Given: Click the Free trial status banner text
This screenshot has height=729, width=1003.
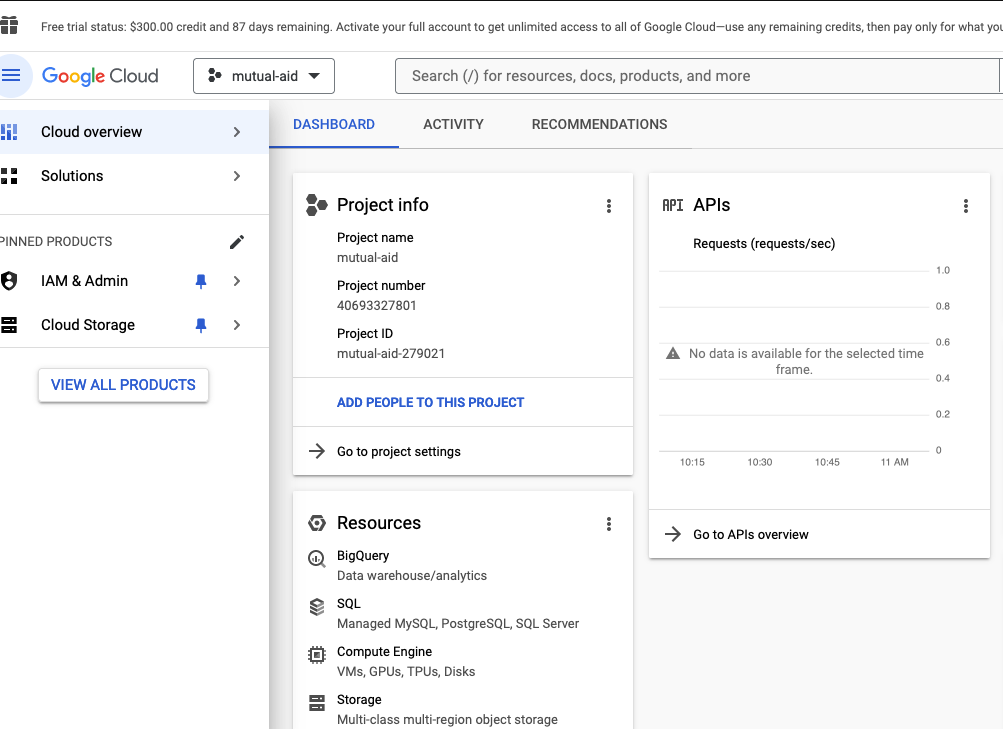Looking at the screenshot, I should tap(521, 27).
